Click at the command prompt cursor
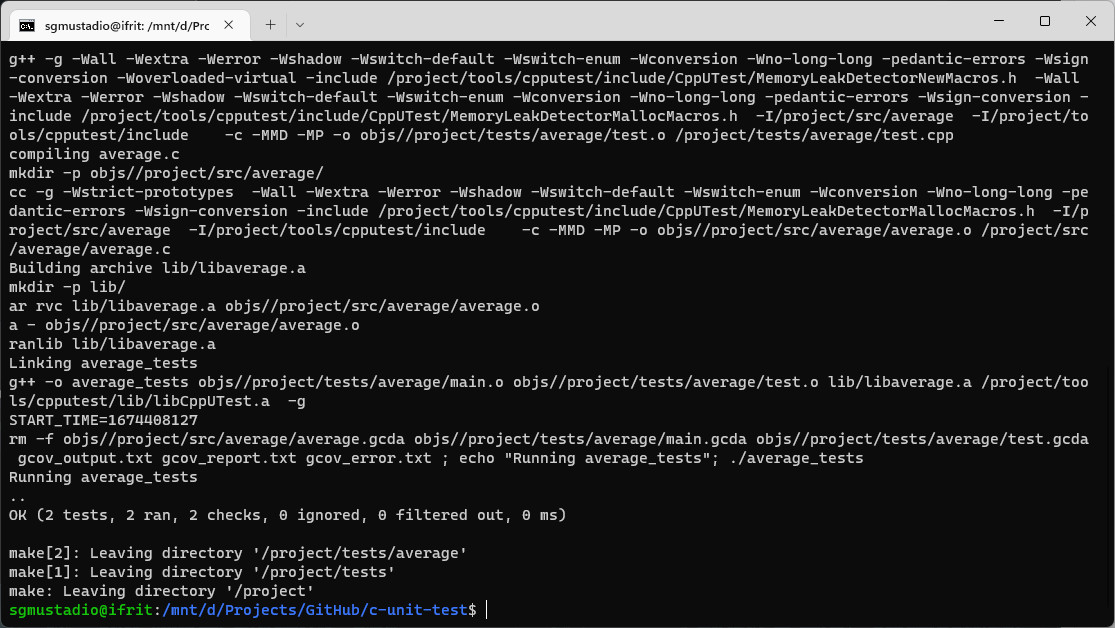The height and width of the screenshot is (628, 1115). (x=487, y=610)
